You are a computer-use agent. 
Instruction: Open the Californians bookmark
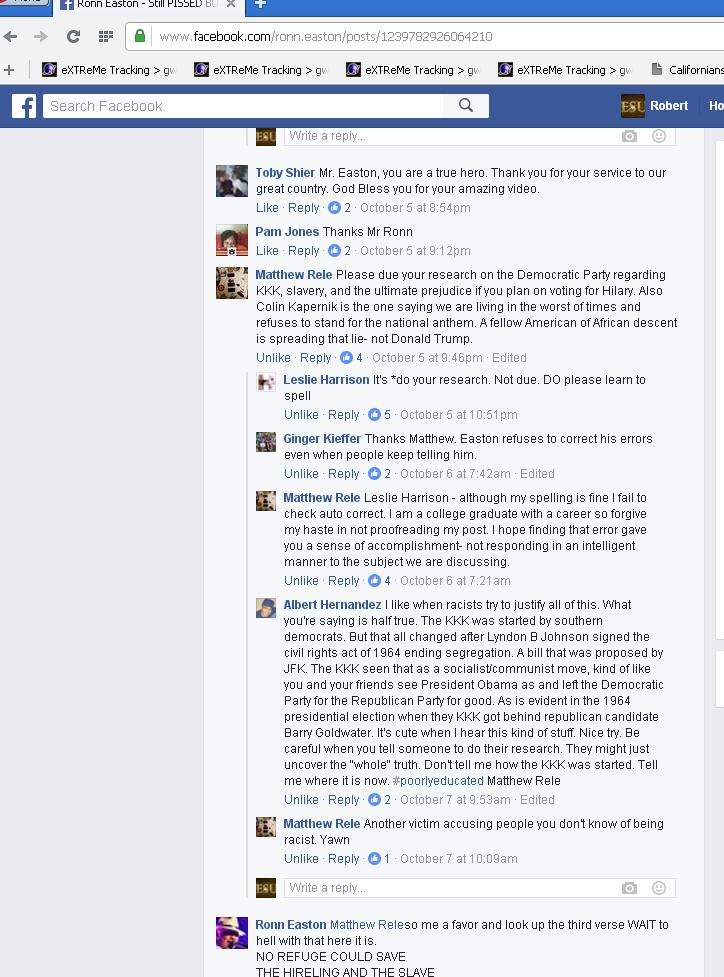[x=687, y=70]
